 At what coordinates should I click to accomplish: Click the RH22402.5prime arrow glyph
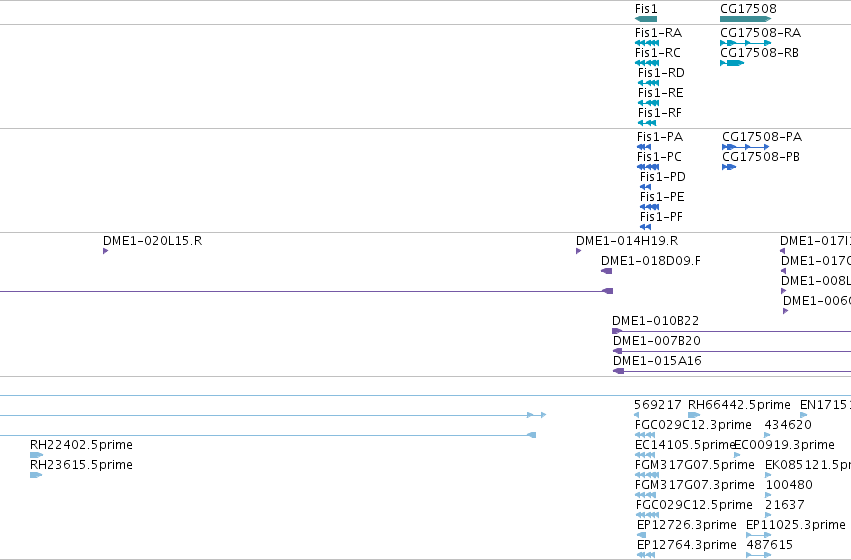[36, 455]
